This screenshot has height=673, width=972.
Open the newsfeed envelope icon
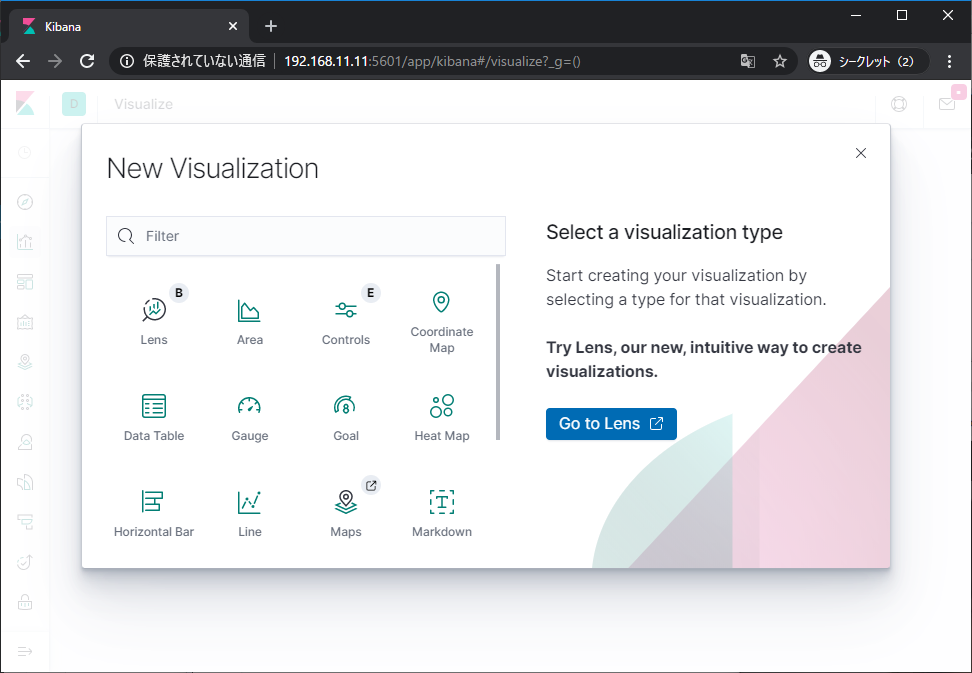[946, 104]
